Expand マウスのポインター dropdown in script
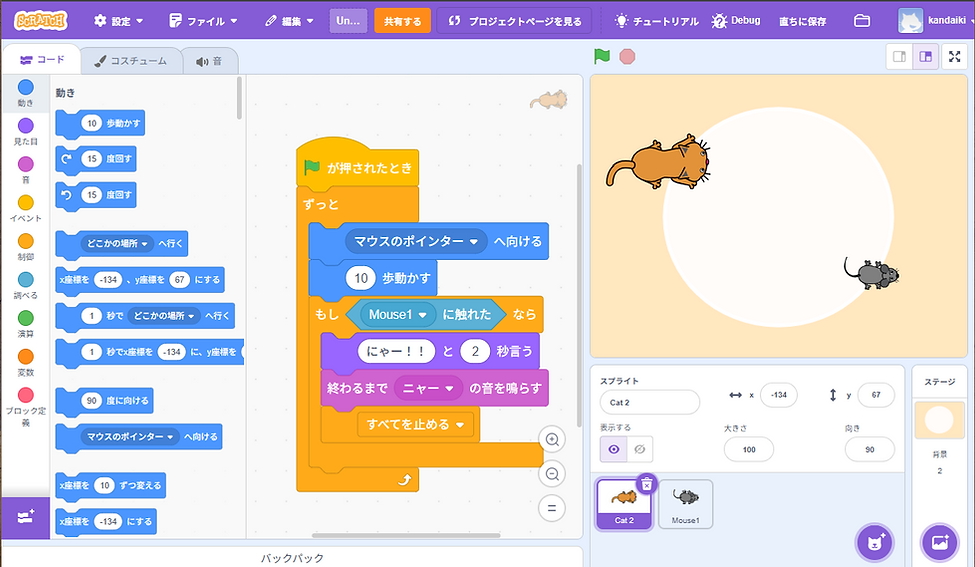Screen dimensions: 975x567 pyautogui.click(x=416, y=241)
